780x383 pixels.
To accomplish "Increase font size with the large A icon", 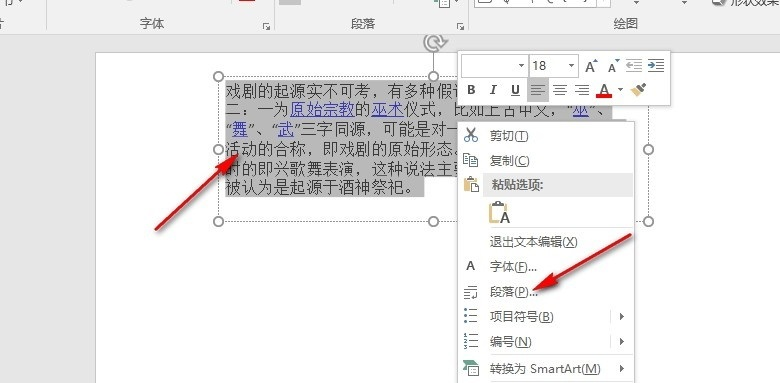I will coord(590,66).
